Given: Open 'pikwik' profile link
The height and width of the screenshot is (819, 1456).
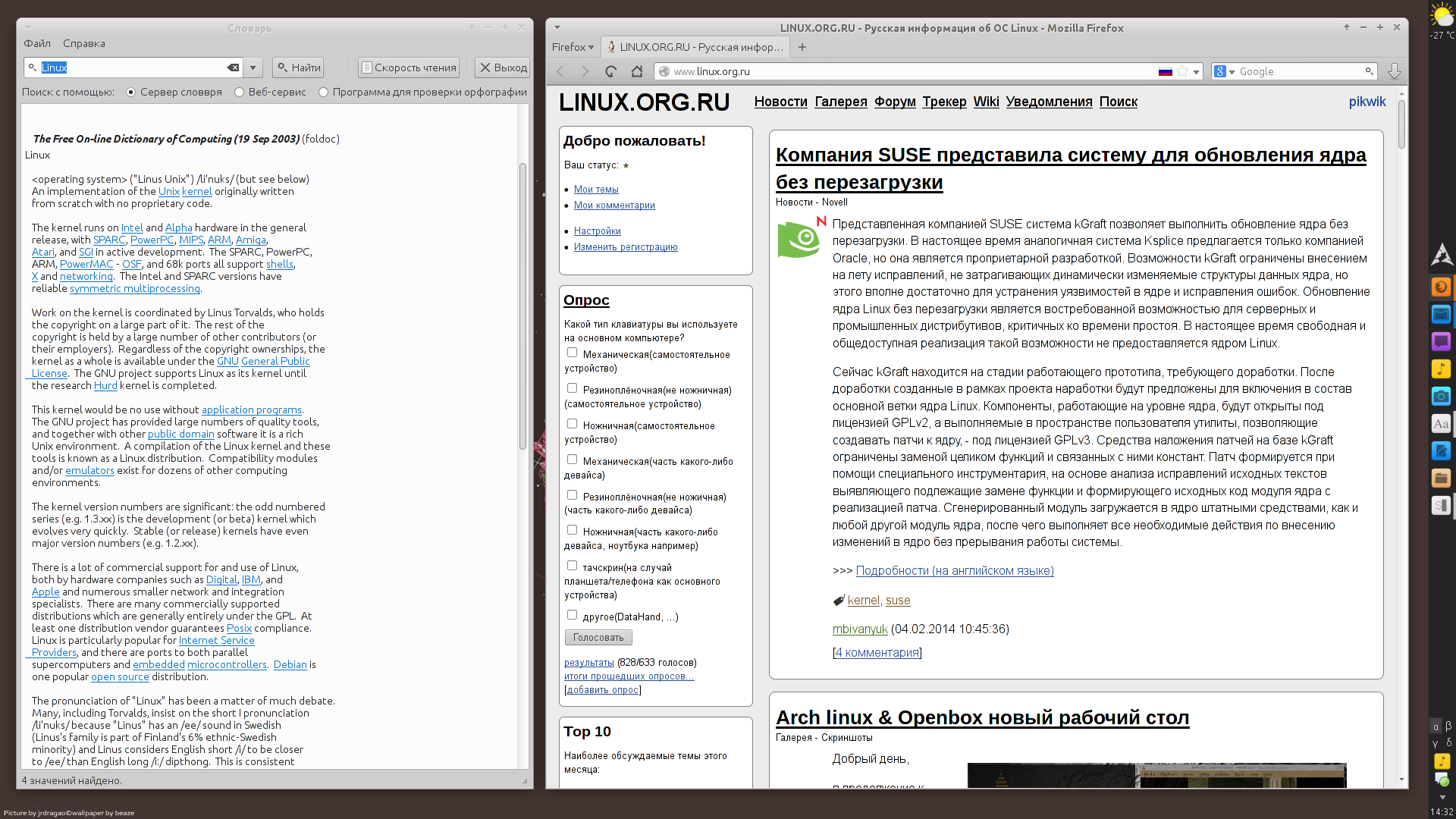Looking at the screenshot, I should click(1367, 102).
